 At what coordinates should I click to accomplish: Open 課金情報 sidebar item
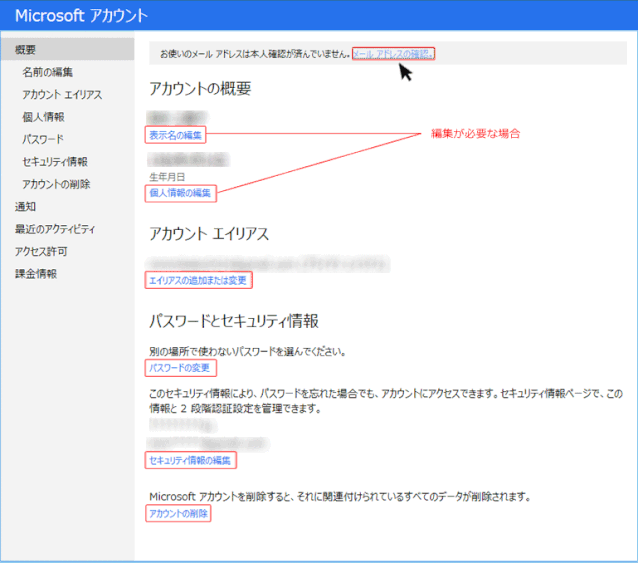[x=36, y=274]
